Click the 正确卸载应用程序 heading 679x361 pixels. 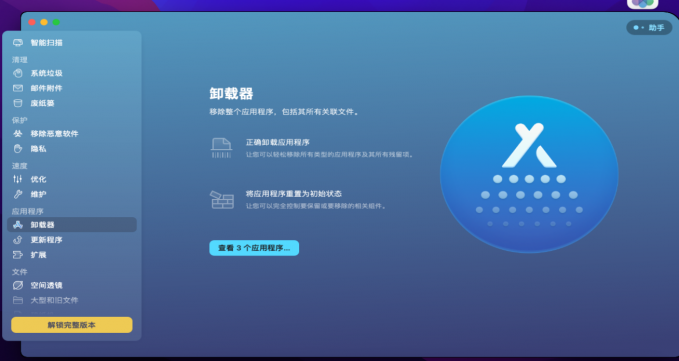pos(278,142)
